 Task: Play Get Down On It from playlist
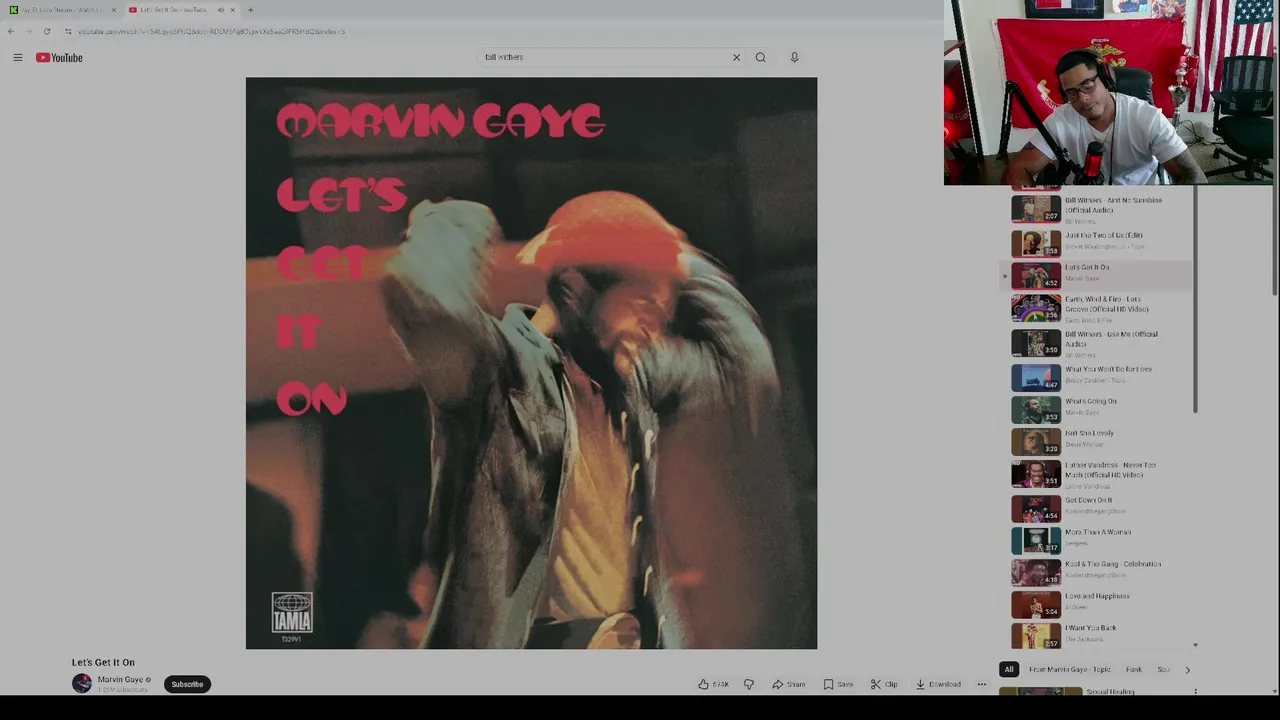pyautogui.click(x=1098, y=508)
